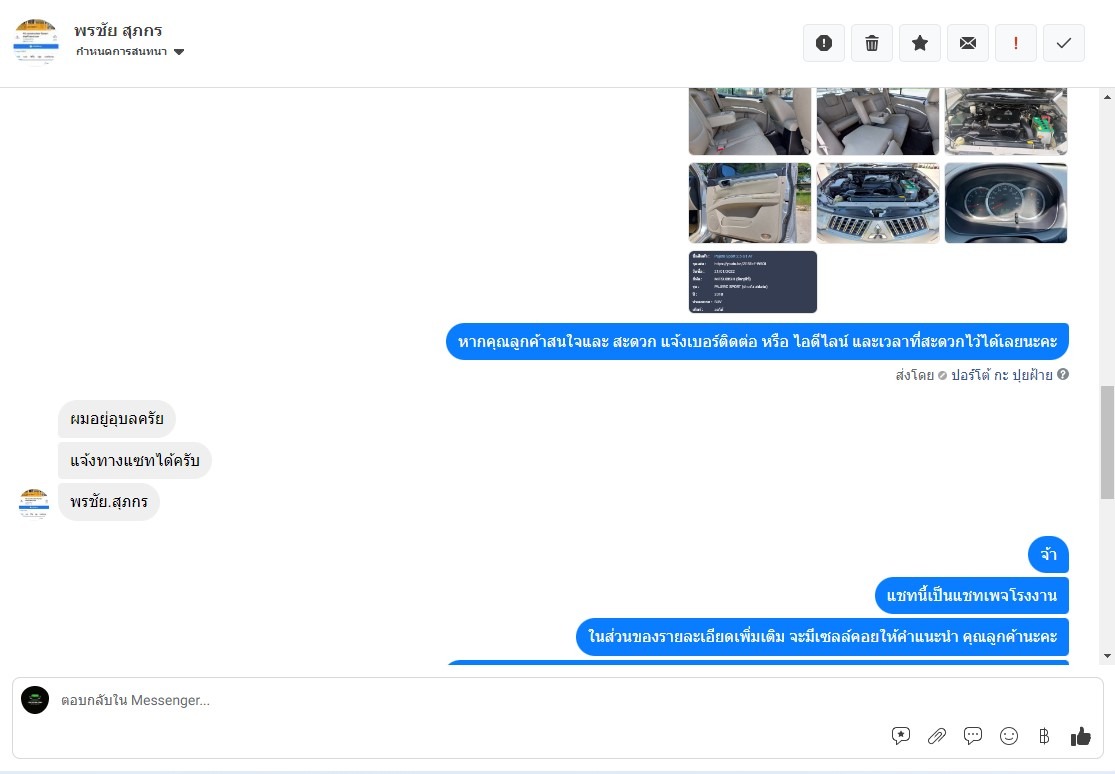
Task: Open the folded seats middle photo
Action: point(877,121)
